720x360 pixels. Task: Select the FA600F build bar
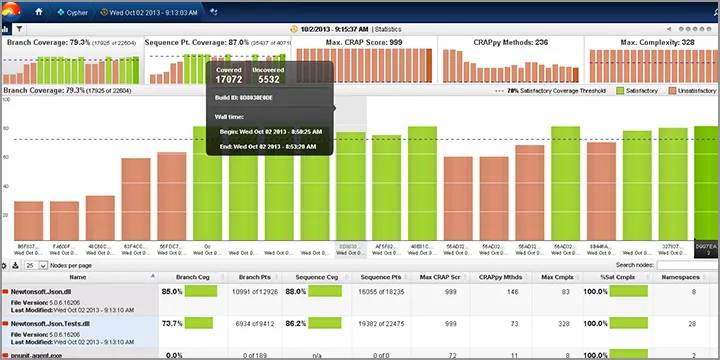tap(64, 220)
